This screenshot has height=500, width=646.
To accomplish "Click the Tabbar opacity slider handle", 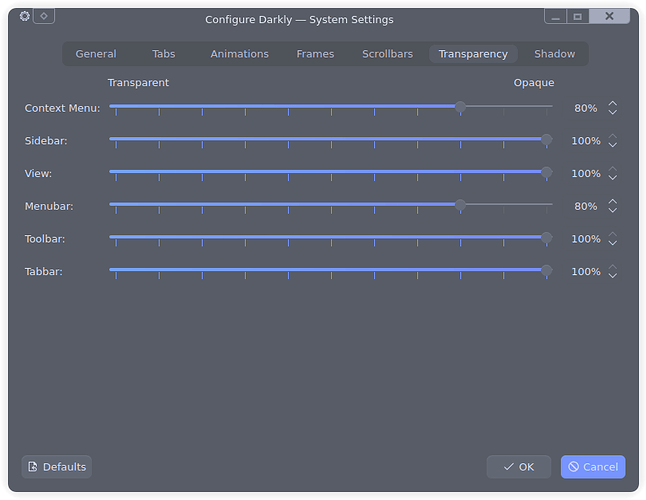I will click(x=546, y=270).
